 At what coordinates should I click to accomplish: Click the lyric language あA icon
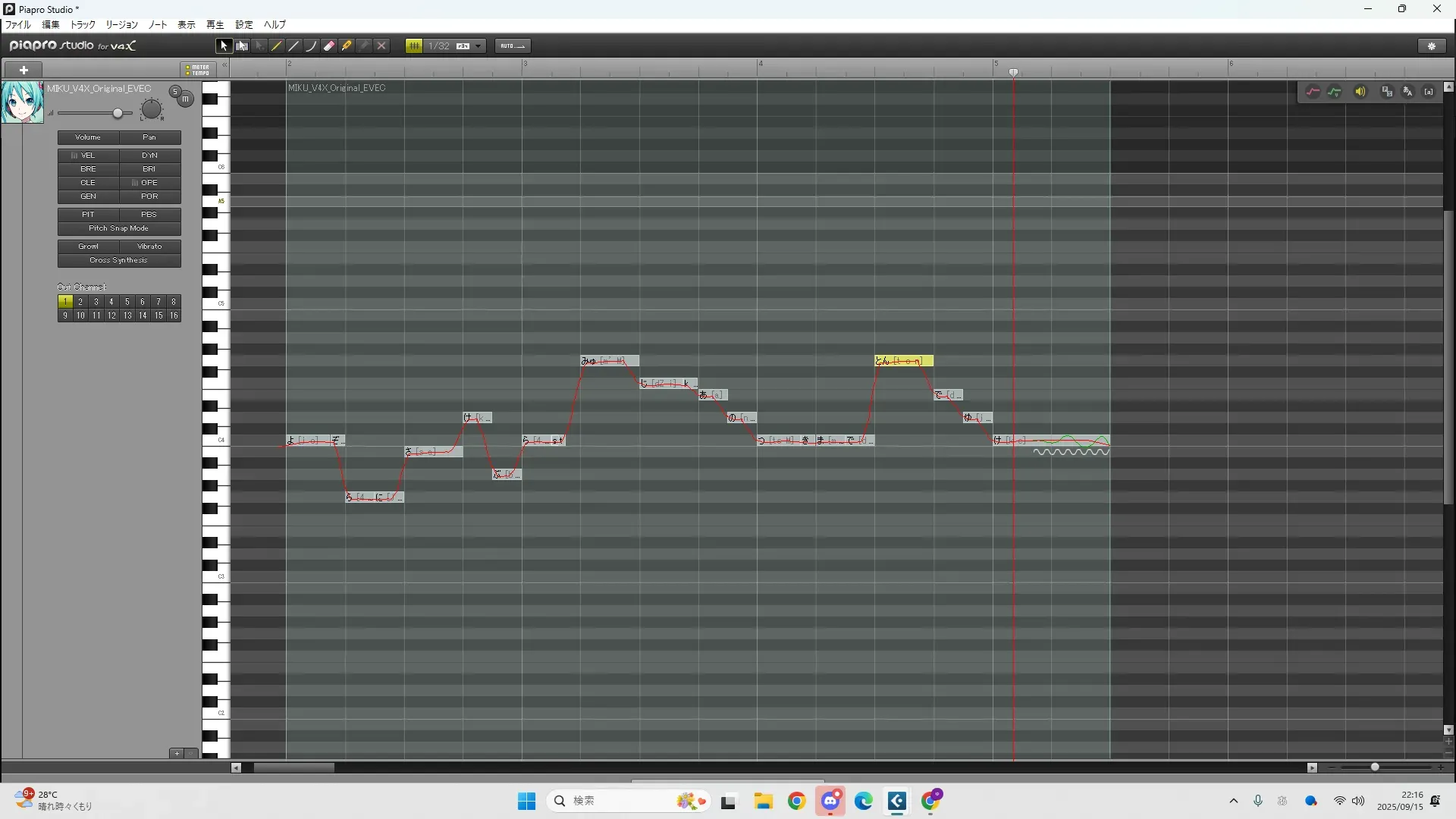(x=1407, y=92)
